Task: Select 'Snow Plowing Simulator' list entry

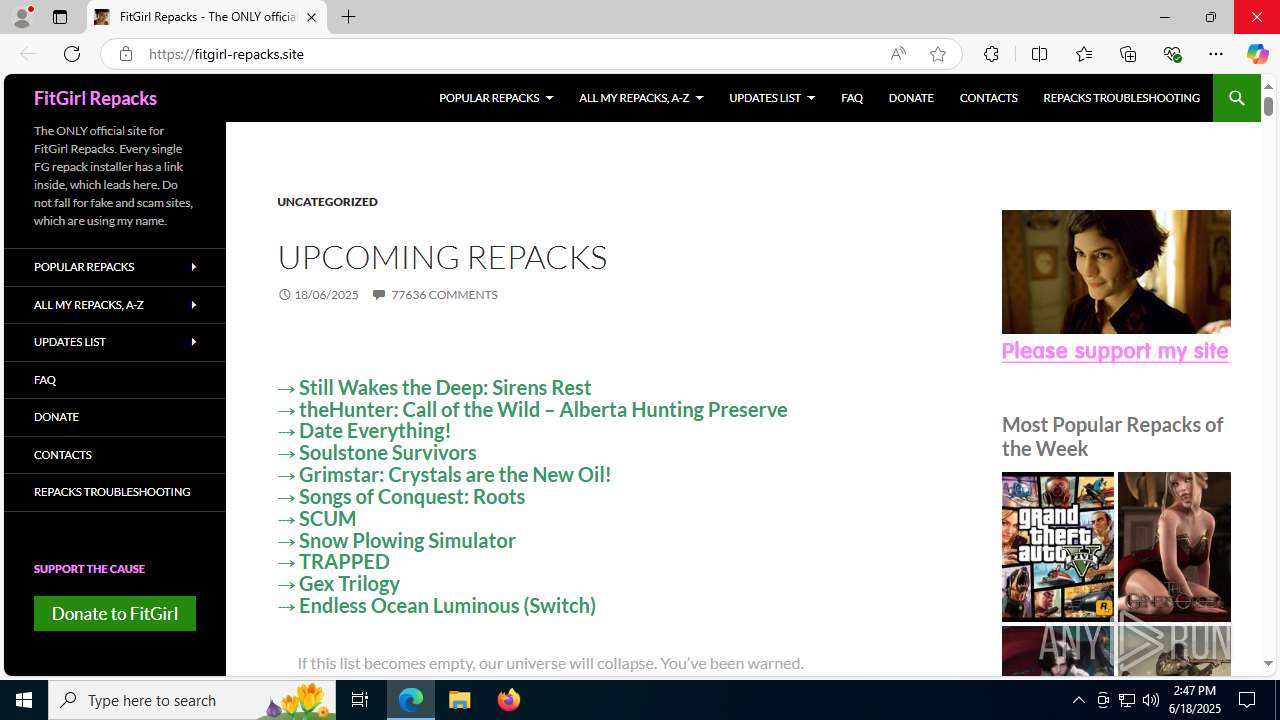Action: coord(407,540)
